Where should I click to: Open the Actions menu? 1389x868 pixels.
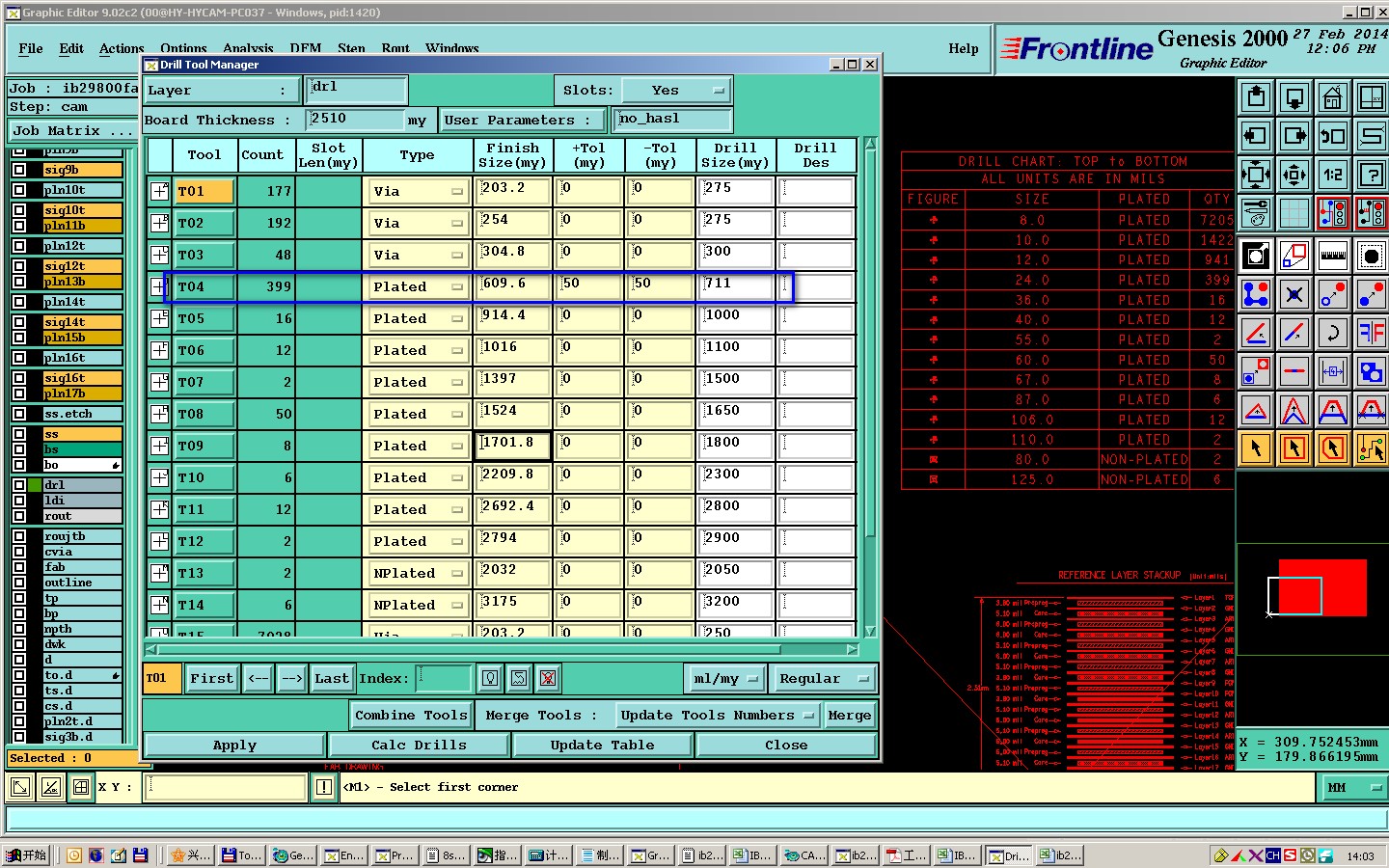pos(122,48)
